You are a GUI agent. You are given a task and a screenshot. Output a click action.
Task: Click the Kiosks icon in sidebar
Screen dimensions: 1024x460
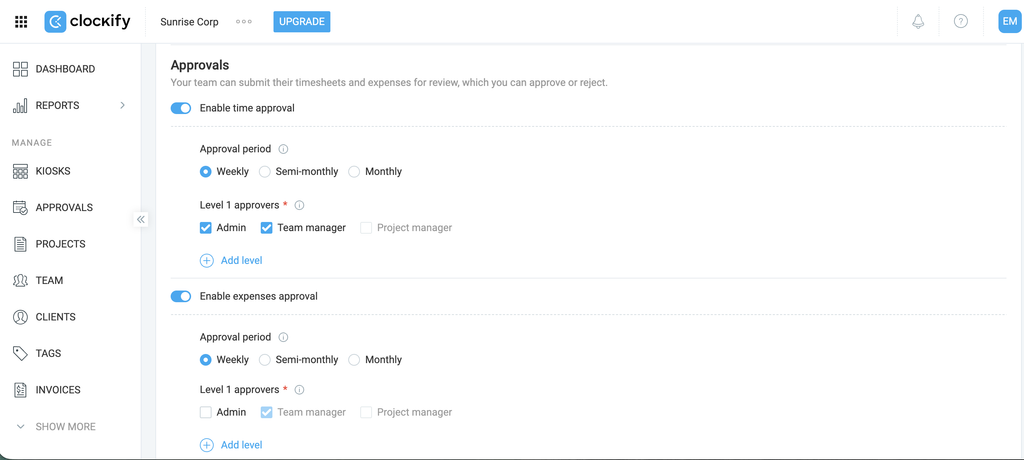coord(20,171)
